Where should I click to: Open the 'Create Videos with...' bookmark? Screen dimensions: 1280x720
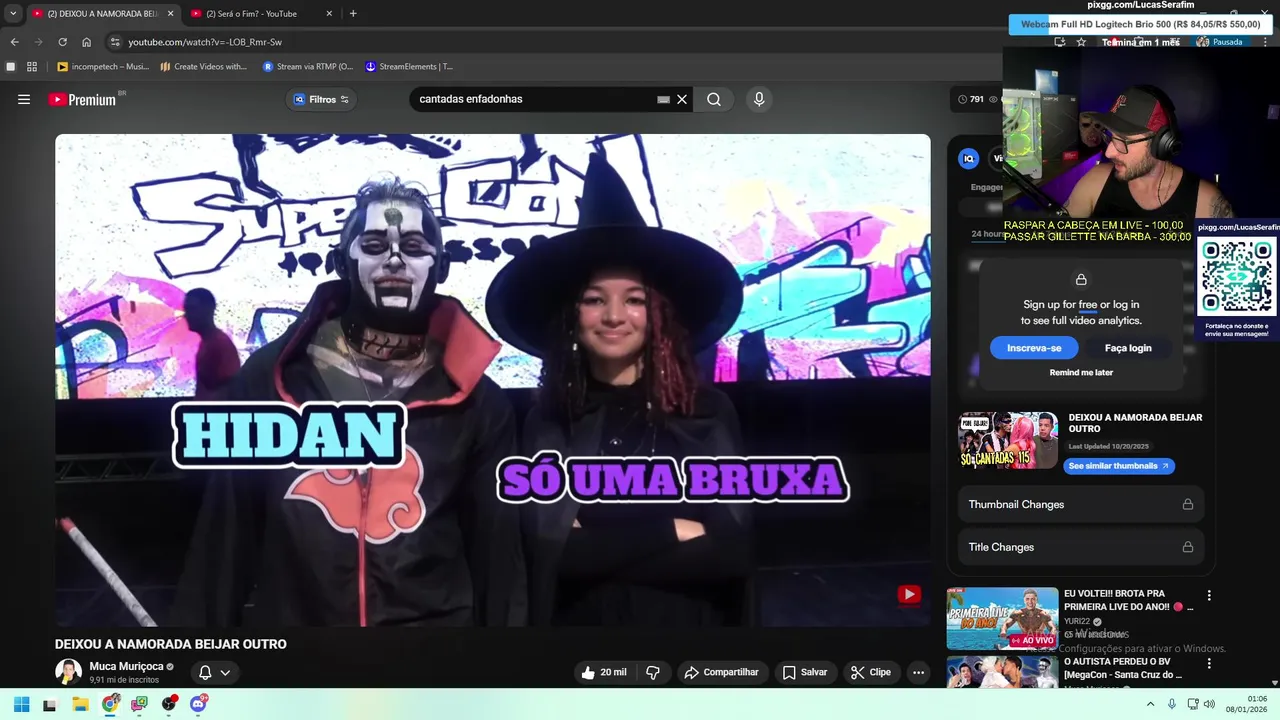point(203,66)
